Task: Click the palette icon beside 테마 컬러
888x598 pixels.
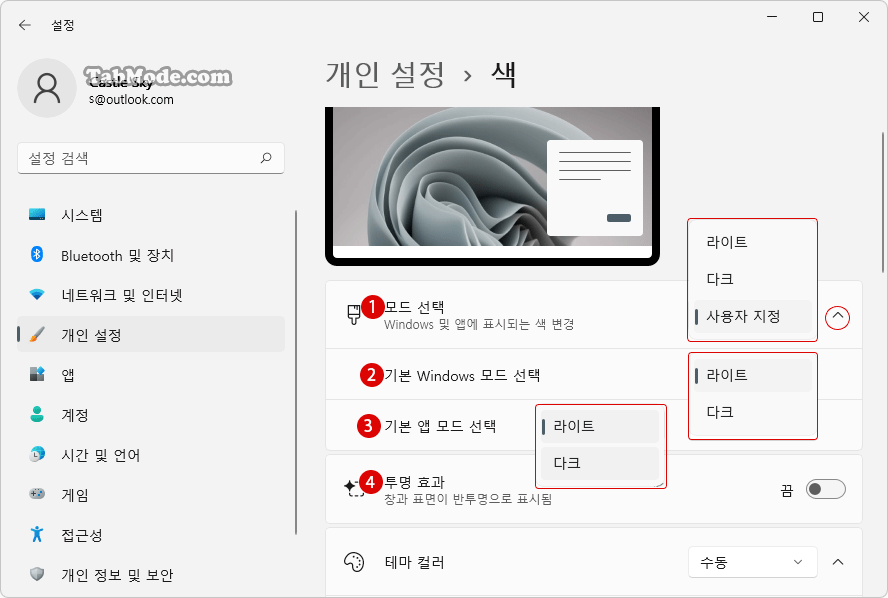Action: [x=354, y=562]
